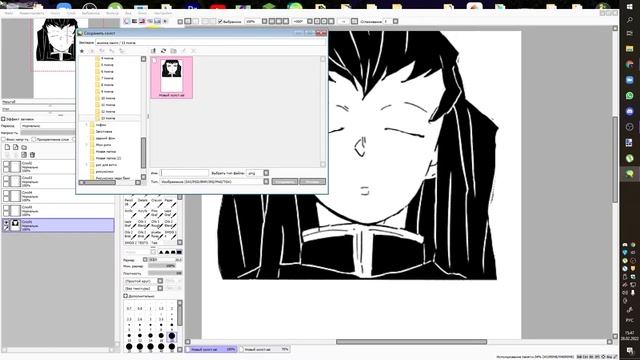The width and height of the screenshot is (640, 360).
Task: Open the RGB slider panel icon
Action: click(x=134, y=21)
